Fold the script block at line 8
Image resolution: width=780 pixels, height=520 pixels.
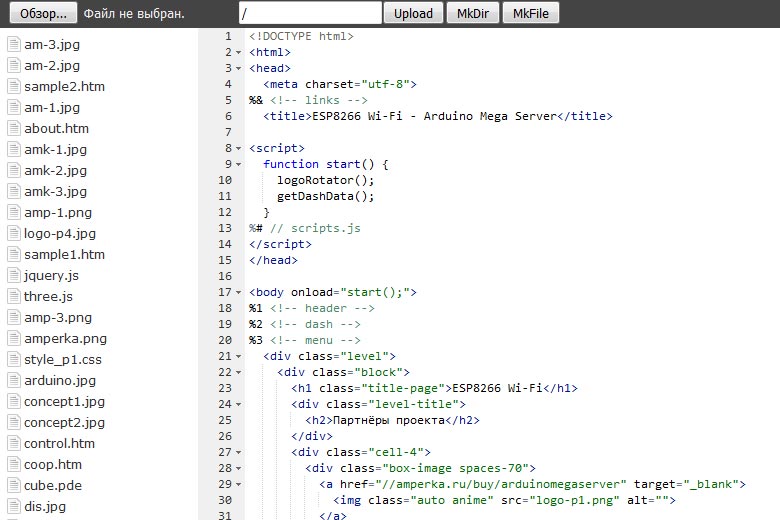(240, 148)
